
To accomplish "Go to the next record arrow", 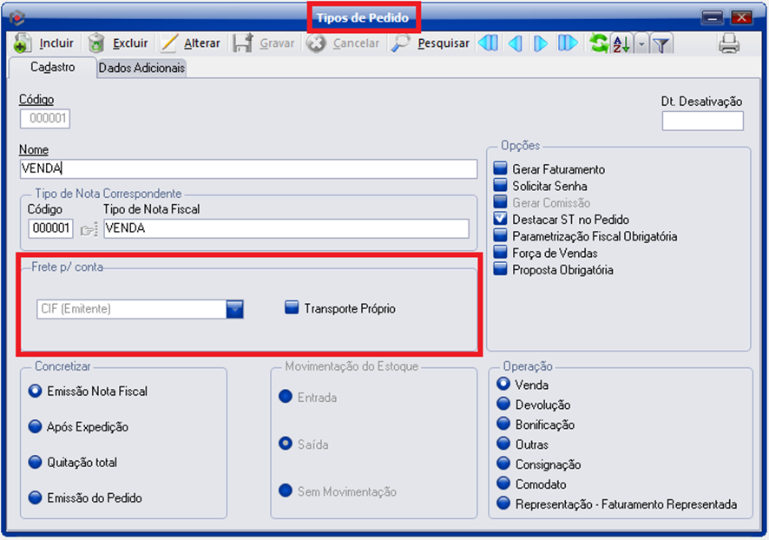I will 541,44.
